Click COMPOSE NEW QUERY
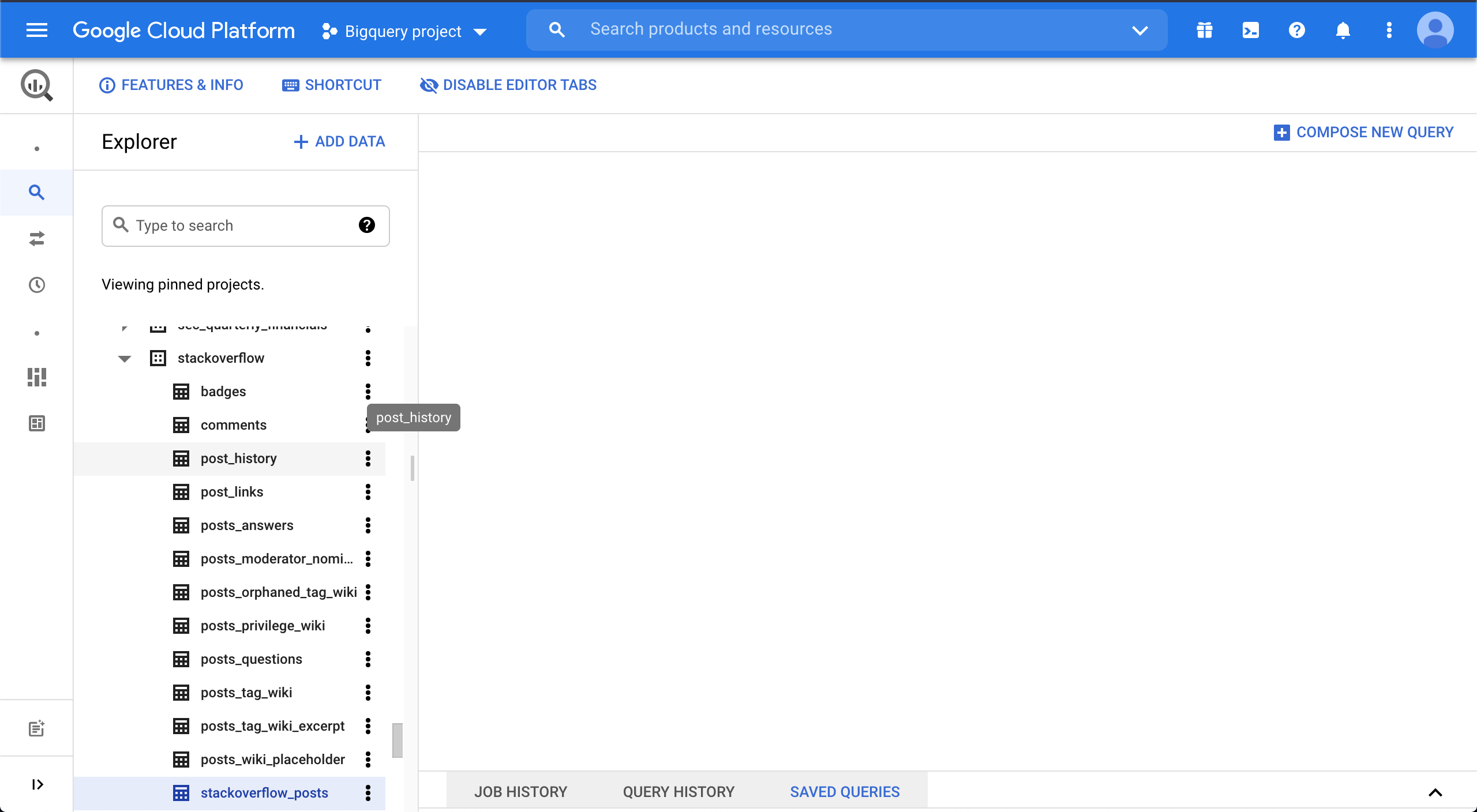The image size is (1477, 812). pyautogui.click(x=1363, y=132)
